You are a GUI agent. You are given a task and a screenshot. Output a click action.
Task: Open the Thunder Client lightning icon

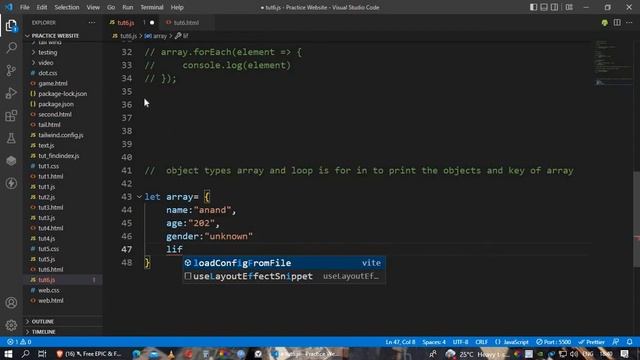tap(11, 183)
